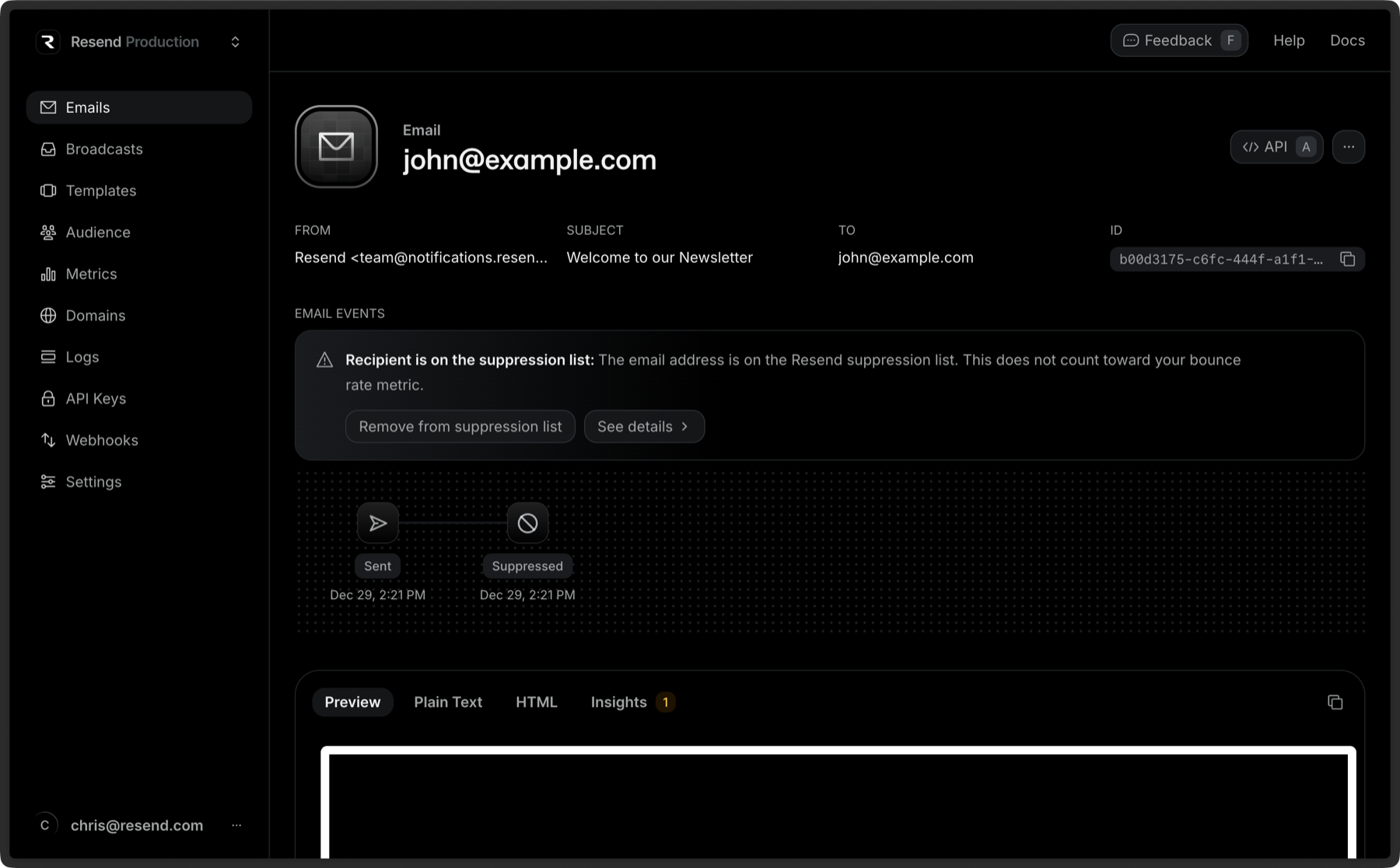Open Broadcasts from the sidebar icon
The width and height of the screenshot is (1400, 868).
(x=48, y=149)
